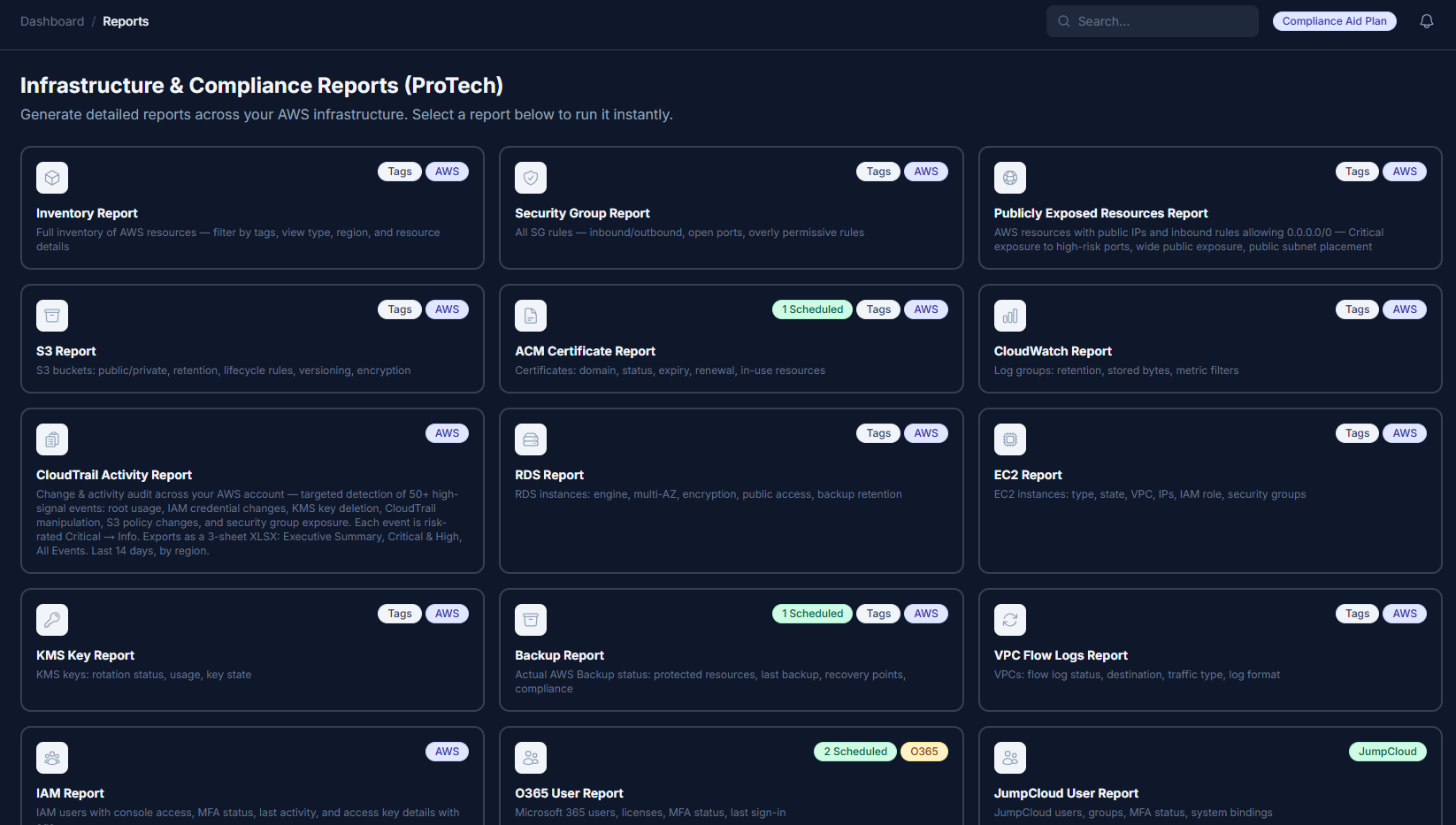1456x825 pixels.
Task: Click the S3 Report archive icon
Action: [x=52, y=316]
